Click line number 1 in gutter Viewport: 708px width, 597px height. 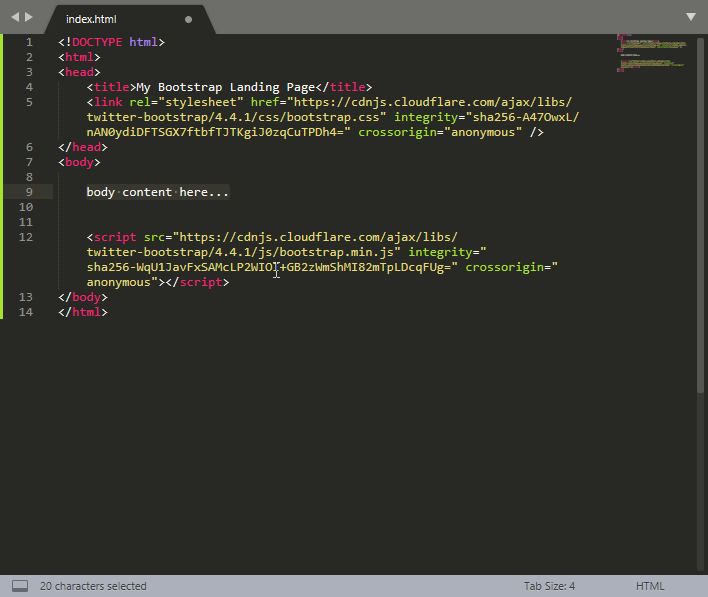pos(29,42)
